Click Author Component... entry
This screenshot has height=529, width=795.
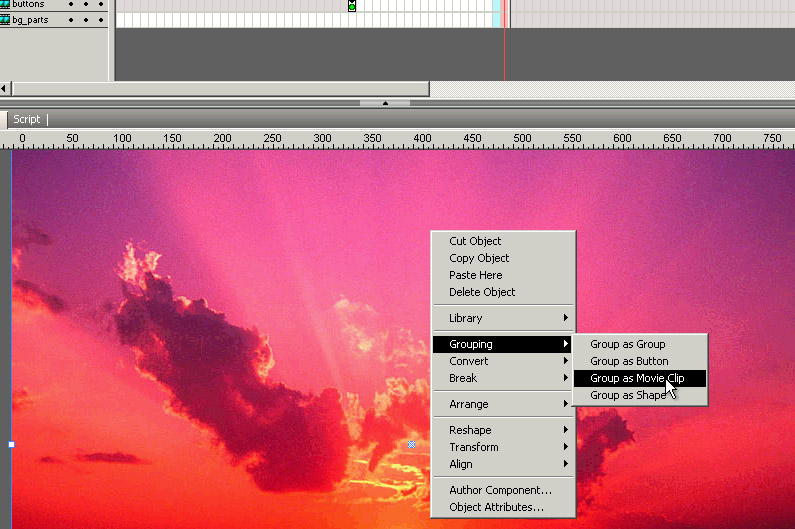tap(500, 490)
